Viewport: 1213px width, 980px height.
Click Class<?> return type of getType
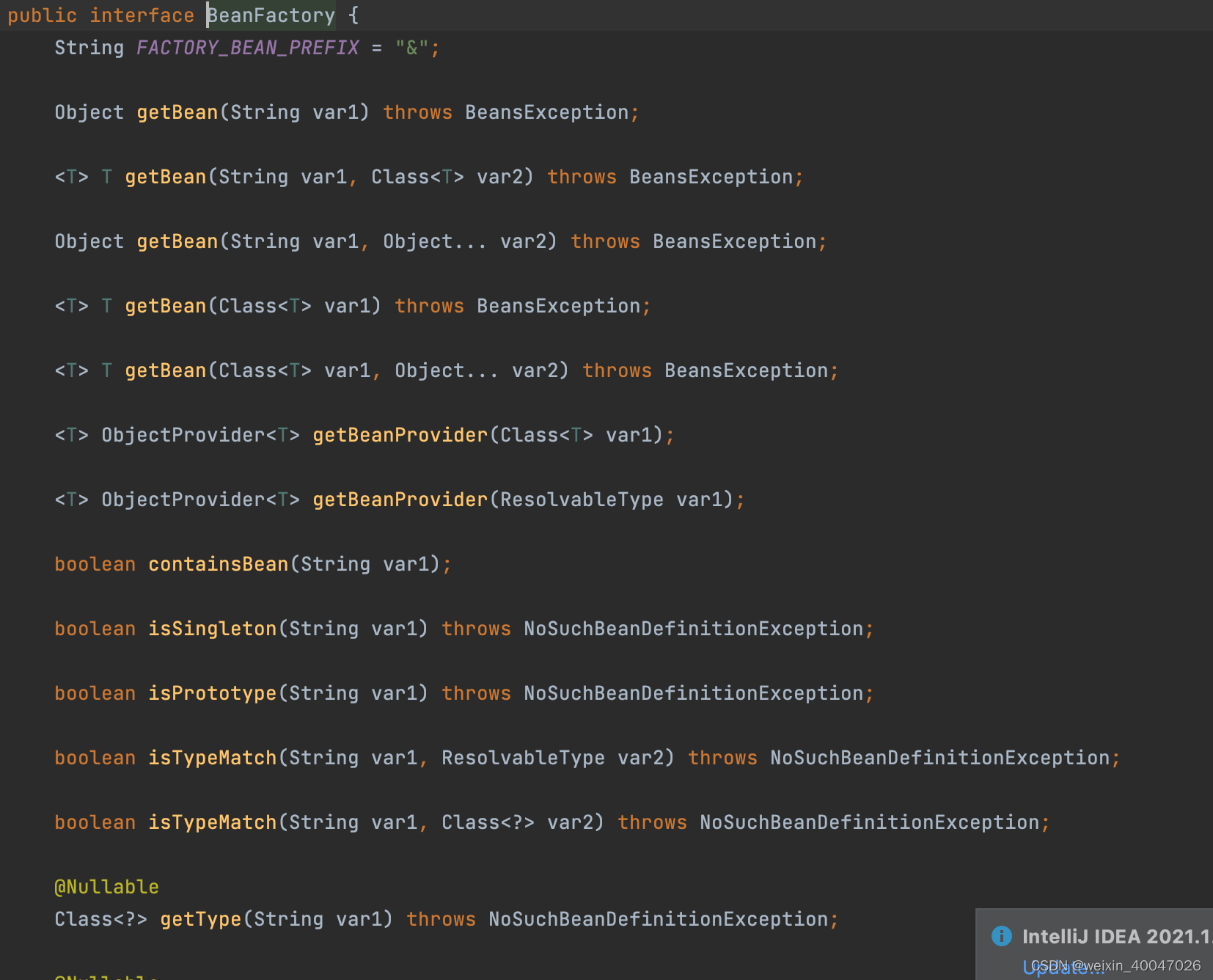click(101, 919)
